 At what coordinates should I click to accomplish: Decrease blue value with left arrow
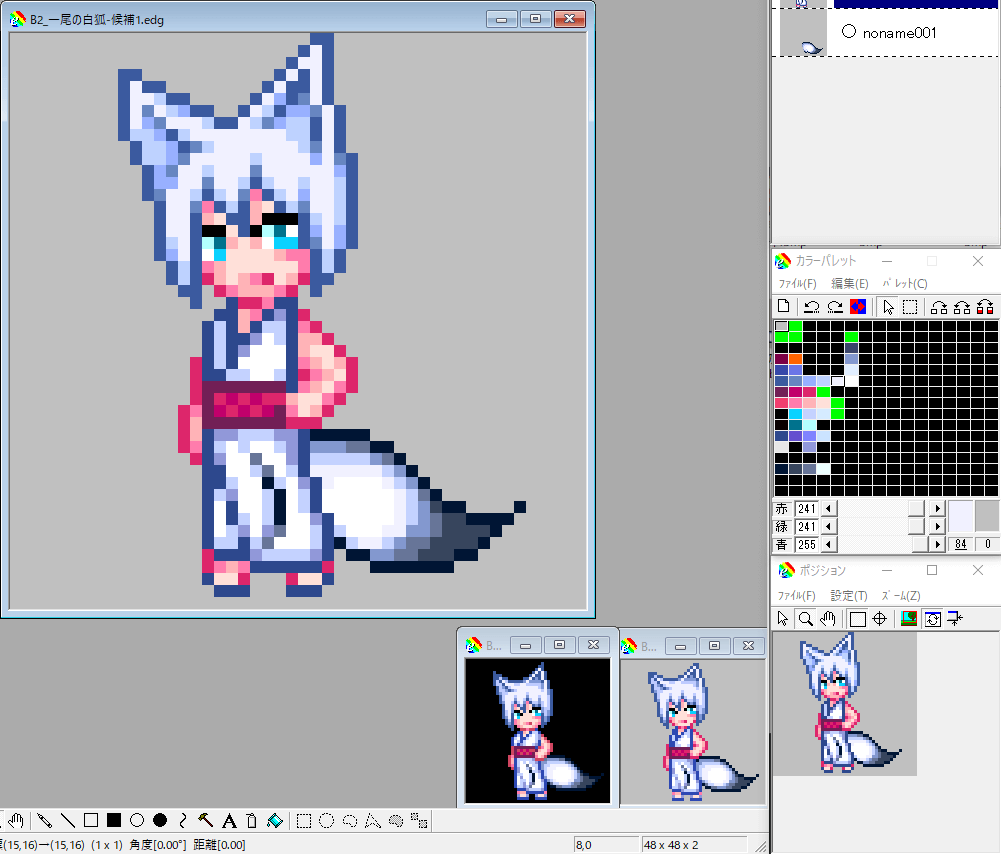[829, 544]
